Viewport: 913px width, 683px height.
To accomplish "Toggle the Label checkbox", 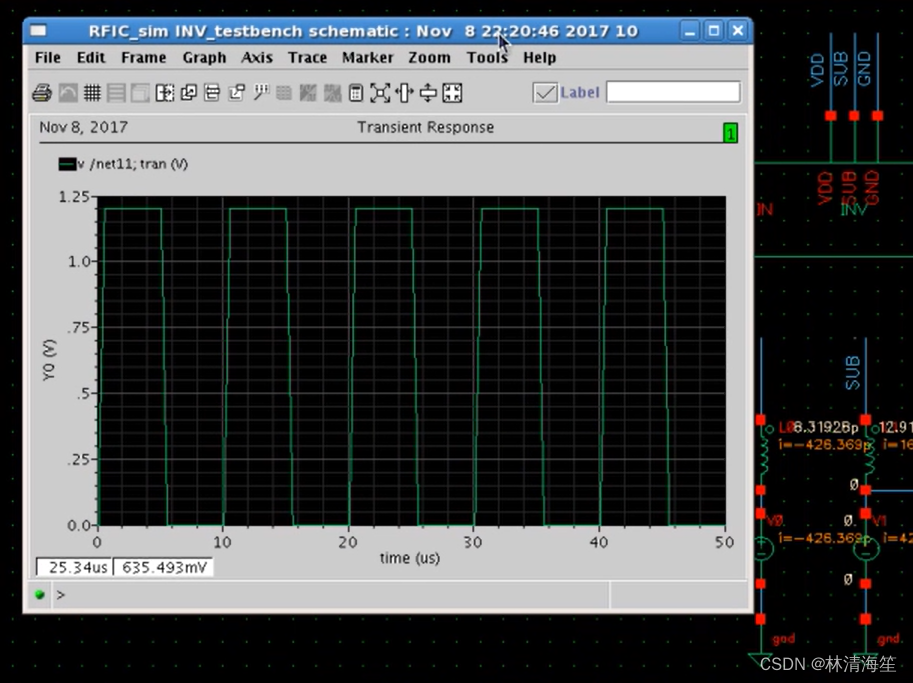I will pyautogui.click(x=545, y=93).
